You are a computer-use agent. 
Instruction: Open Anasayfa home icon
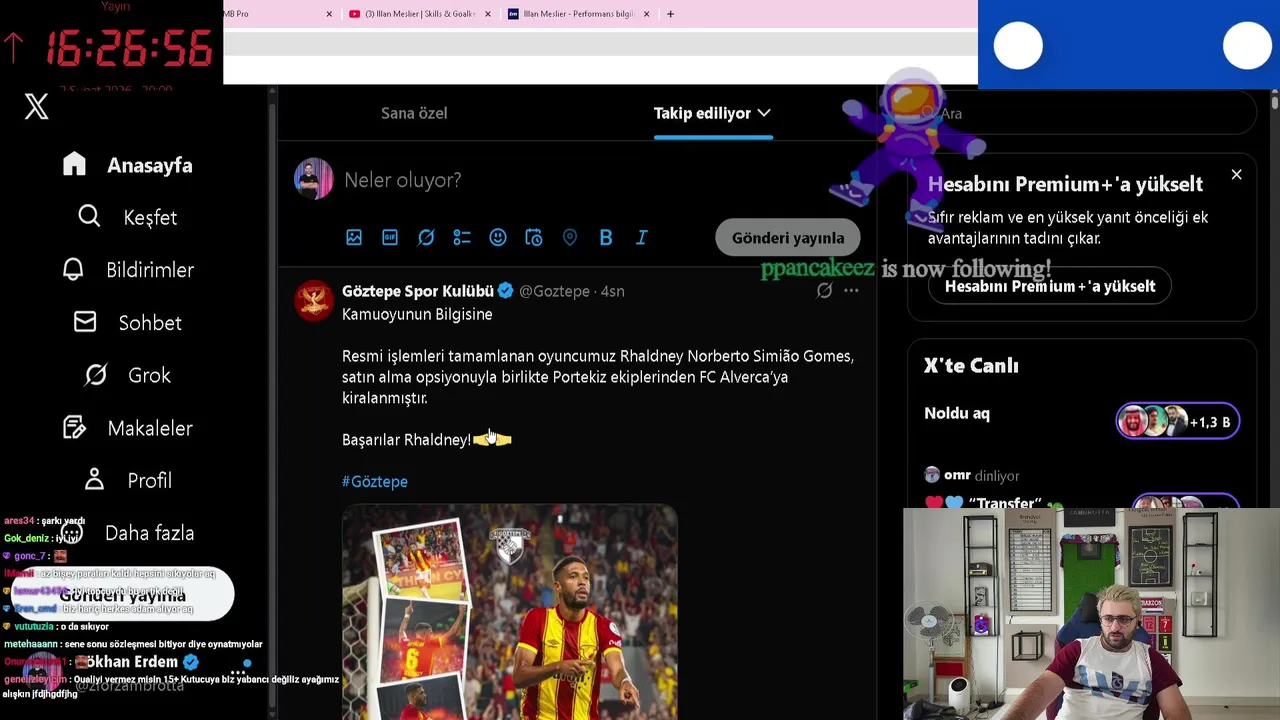74,164
